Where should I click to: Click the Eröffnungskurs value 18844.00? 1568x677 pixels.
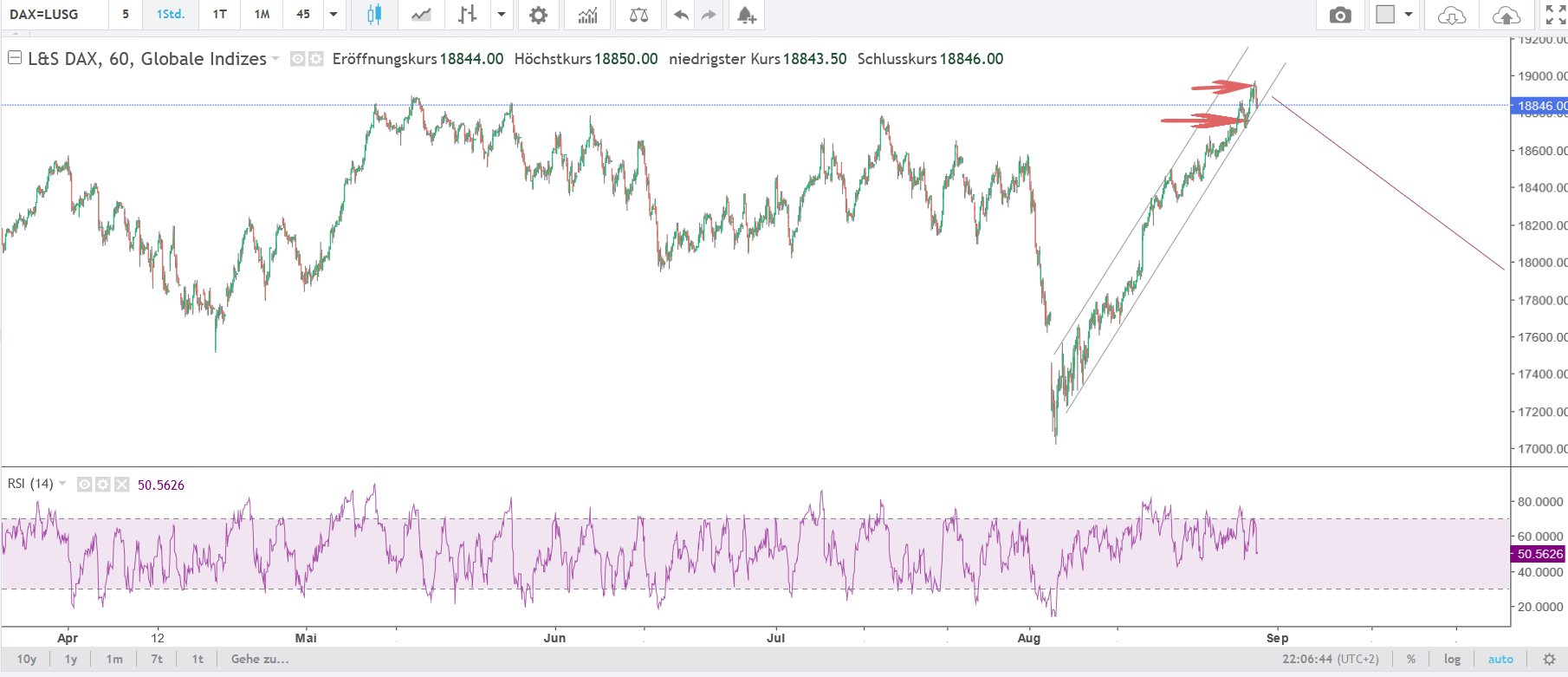click(x=471, y=59)
